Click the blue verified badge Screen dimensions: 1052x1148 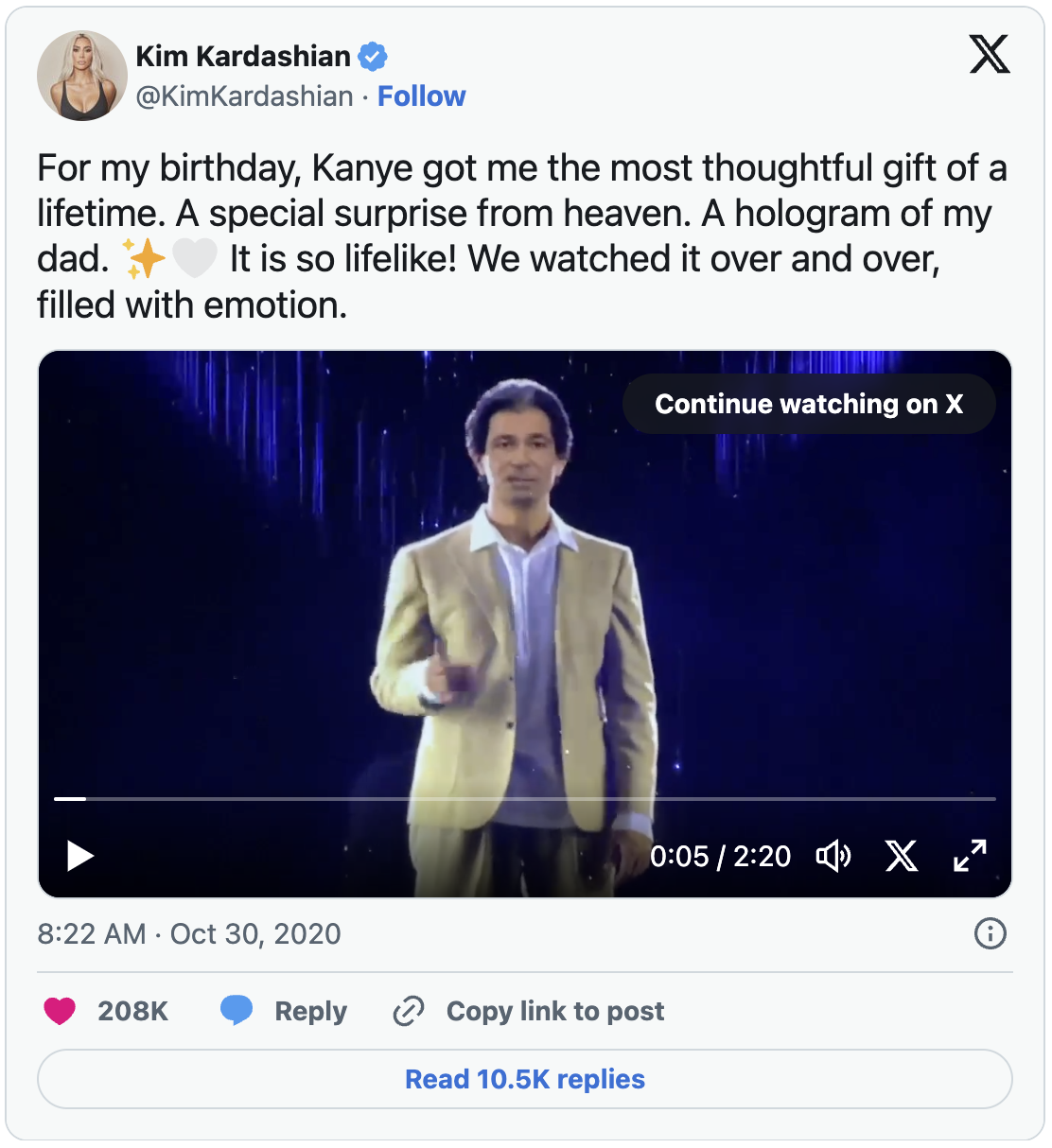tap(373, 57)
